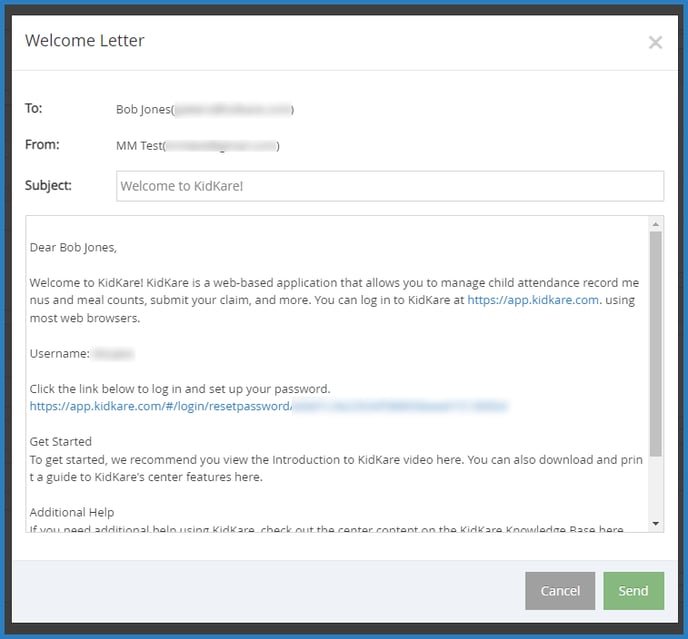The width and height of the screenshot is (688, 639).
Task: Click the line 'Click the link below to log in'
Action: point(180,389)
